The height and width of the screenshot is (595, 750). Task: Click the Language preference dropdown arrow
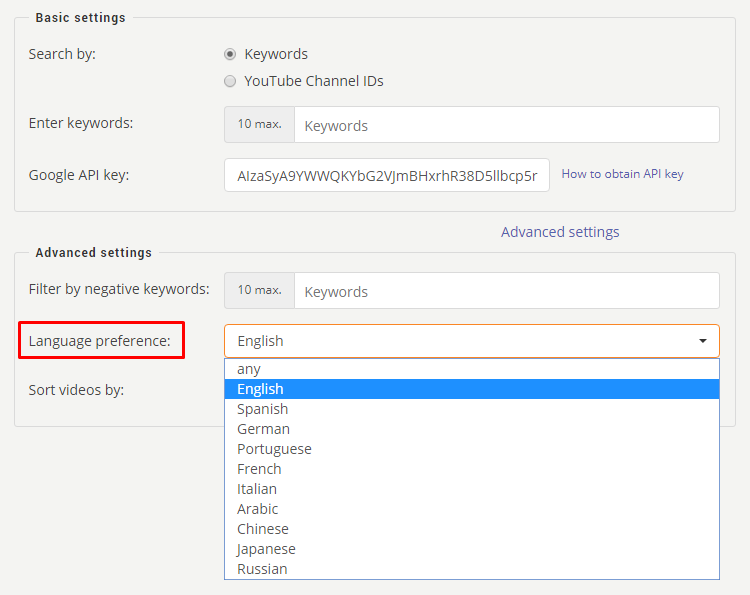pos(703,341)
